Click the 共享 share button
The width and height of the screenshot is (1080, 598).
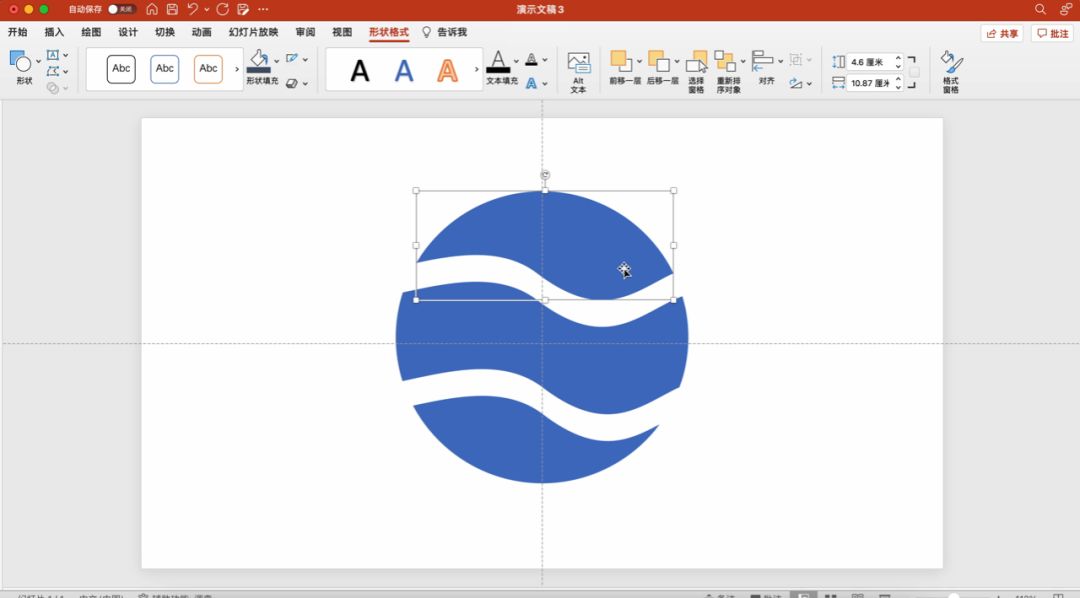(x=1001, y=33)
